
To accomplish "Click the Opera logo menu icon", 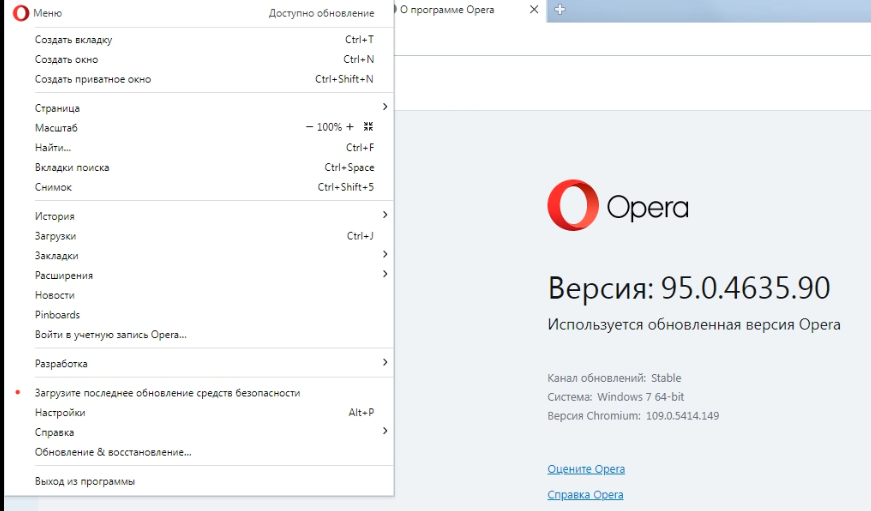I will [21, 13].
